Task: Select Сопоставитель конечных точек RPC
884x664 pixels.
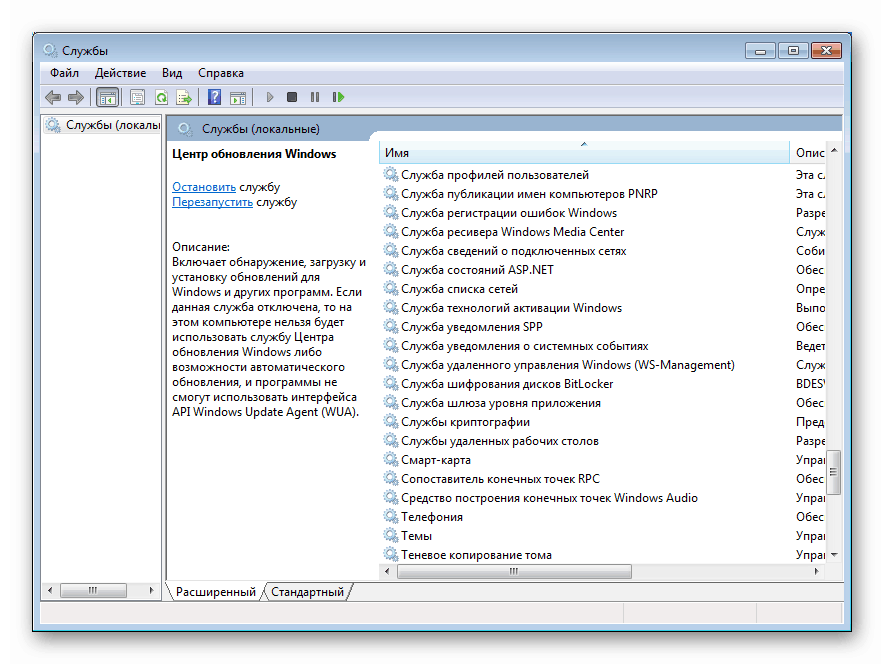Action: click(x=603, y=479)
